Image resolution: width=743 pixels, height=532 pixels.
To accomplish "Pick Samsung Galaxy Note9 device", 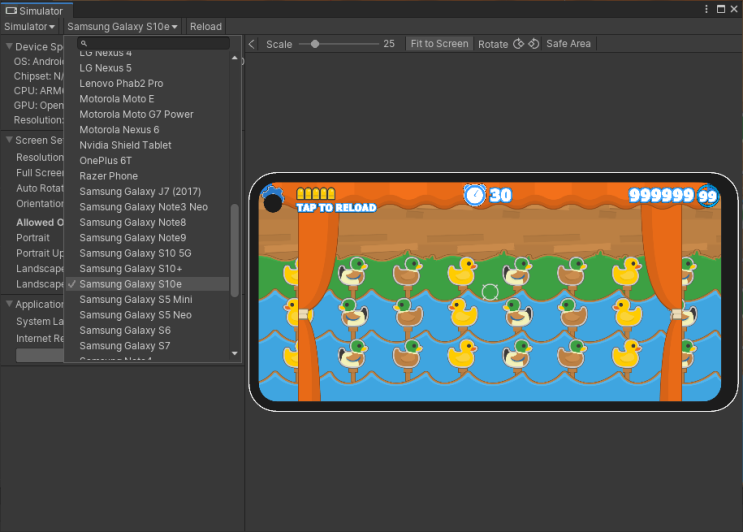I will (147, 238).
